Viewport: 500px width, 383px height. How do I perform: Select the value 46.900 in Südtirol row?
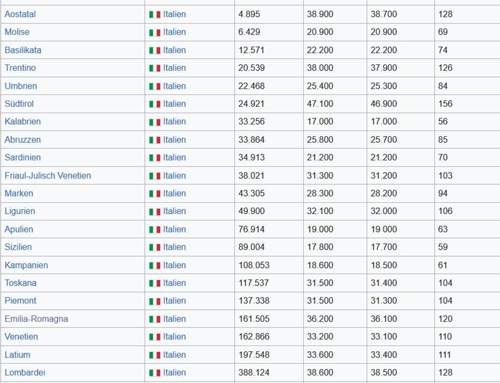coord(384,104)
